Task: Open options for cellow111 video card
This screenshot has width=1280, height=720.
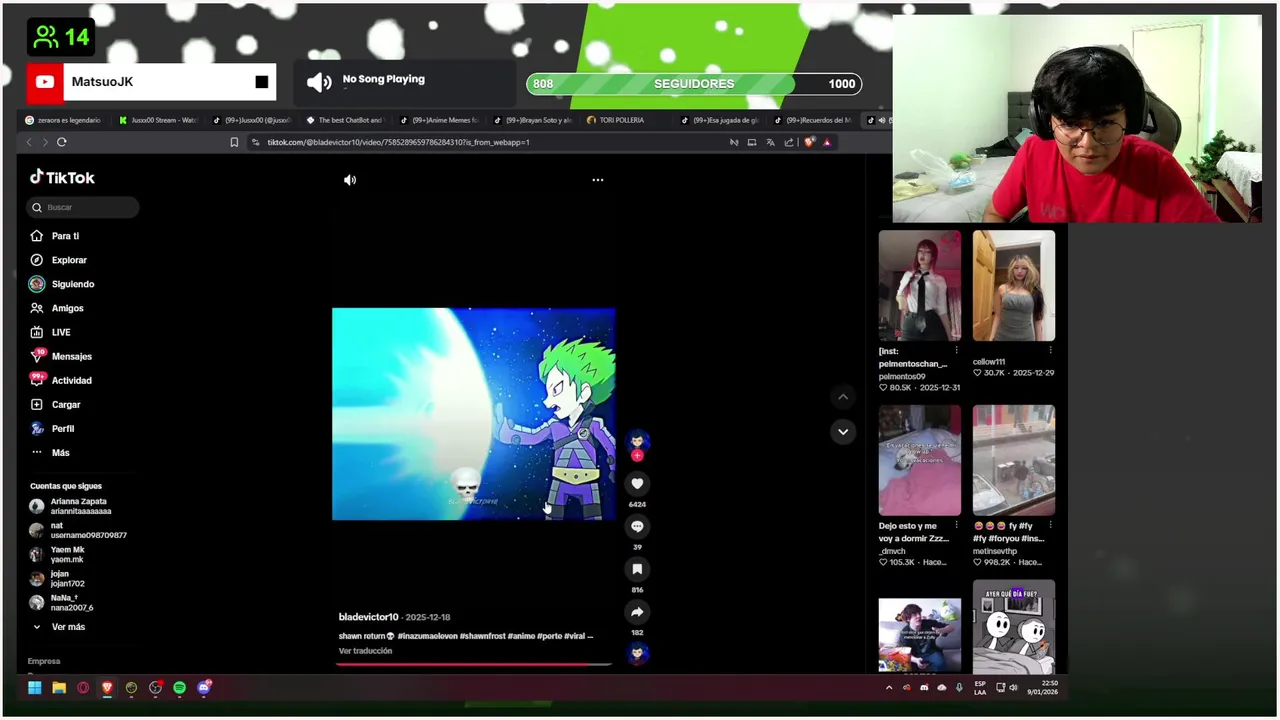Action: [1050, 352]
